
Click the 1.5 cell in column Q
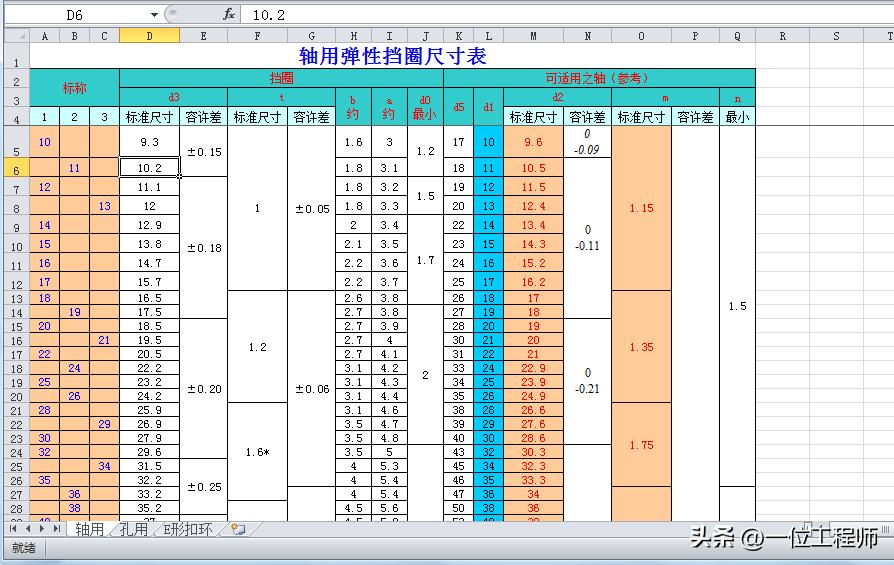[x=737, y=306]
